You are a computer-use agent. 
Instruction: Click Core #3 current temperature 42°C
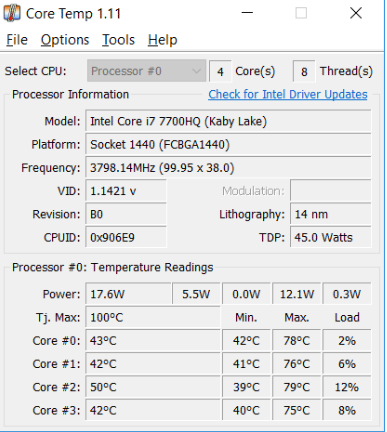pyautogui.click(x=153, y=410)
